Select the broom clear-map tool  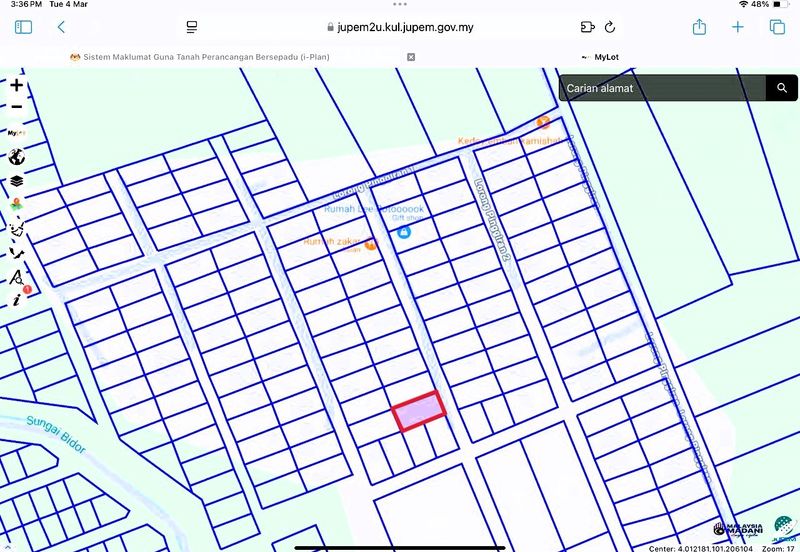click(17, 229)
